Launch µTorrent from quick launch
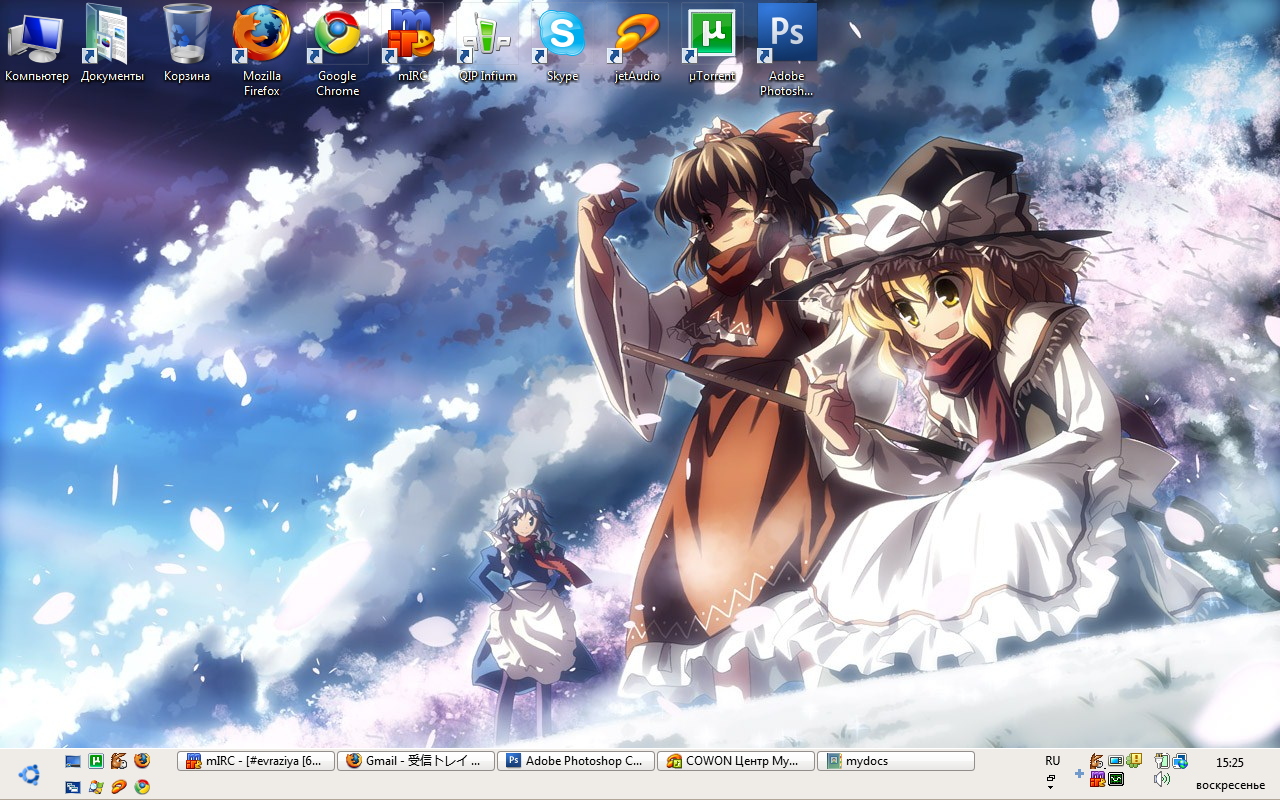The width and height of the screenshot is (1280, 800). pyautogui.click(x=96, y=761)
